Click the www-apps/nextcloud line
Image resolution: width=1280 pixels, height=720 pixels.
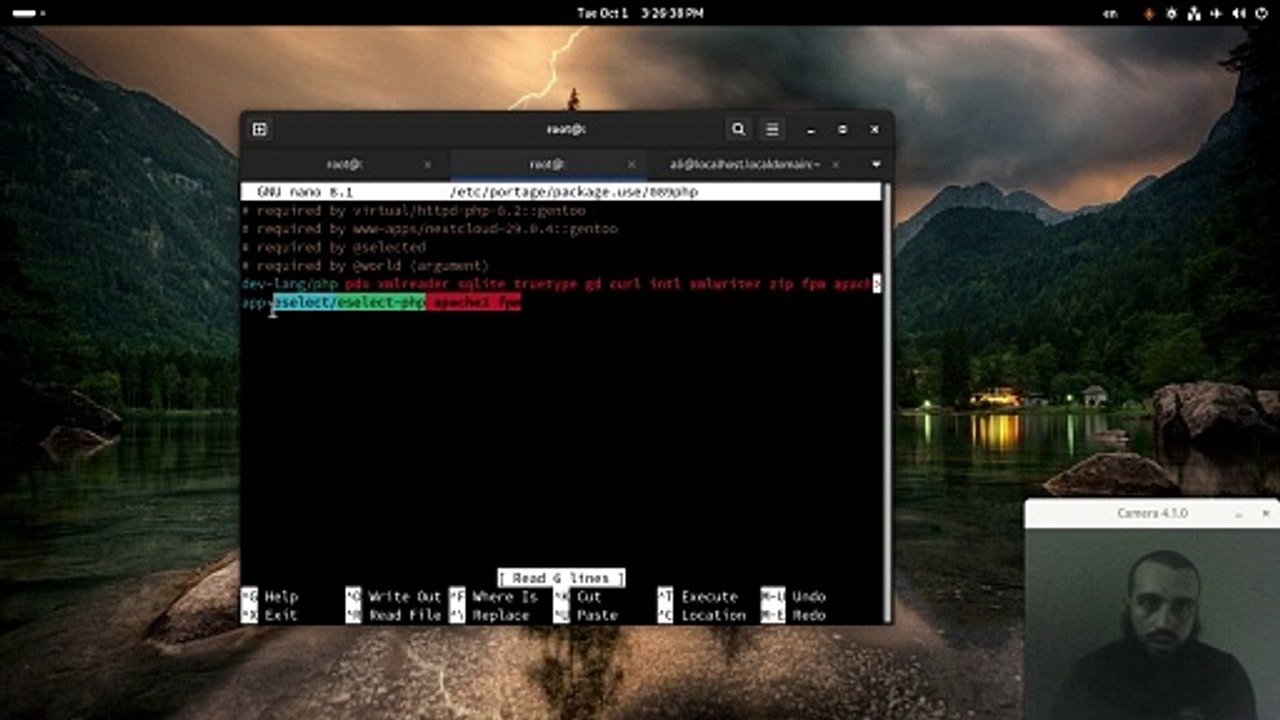[x=430, y=229]
